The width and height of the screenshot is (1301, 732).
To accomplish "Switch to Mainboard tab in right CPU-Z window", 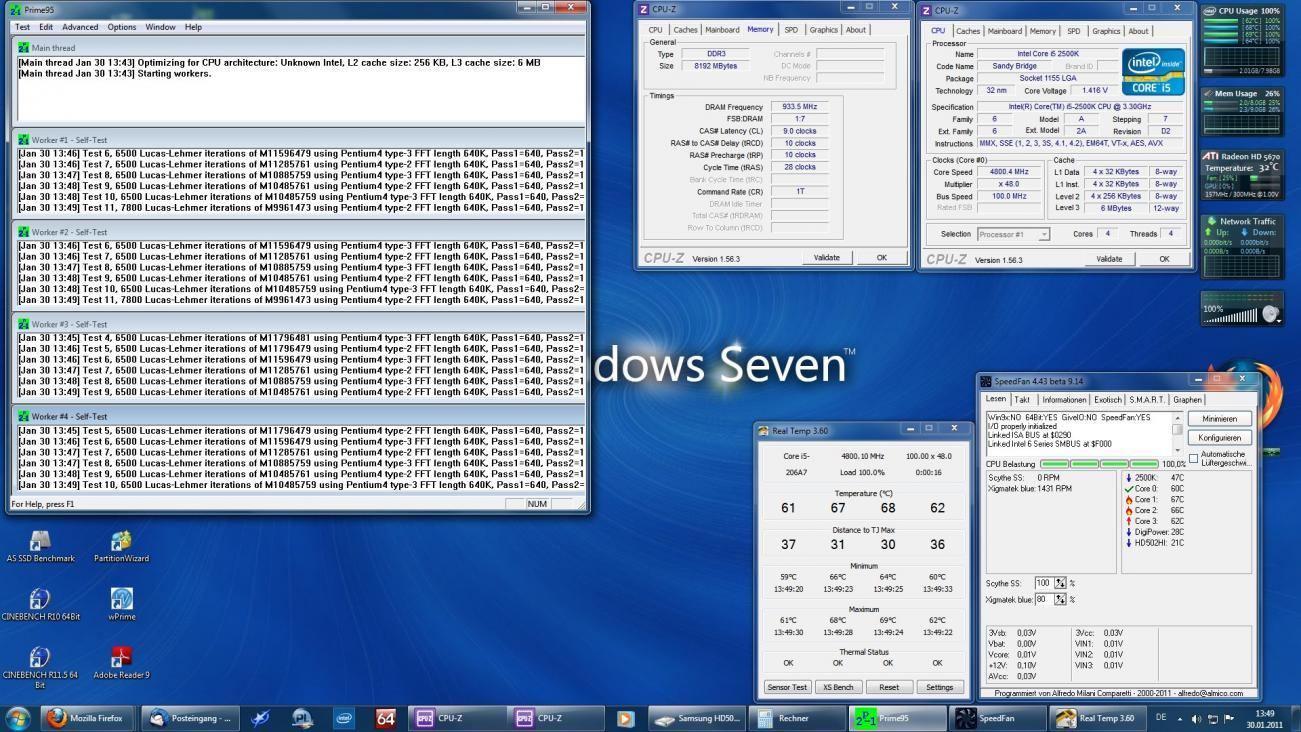I will (x=1005, y=31).
